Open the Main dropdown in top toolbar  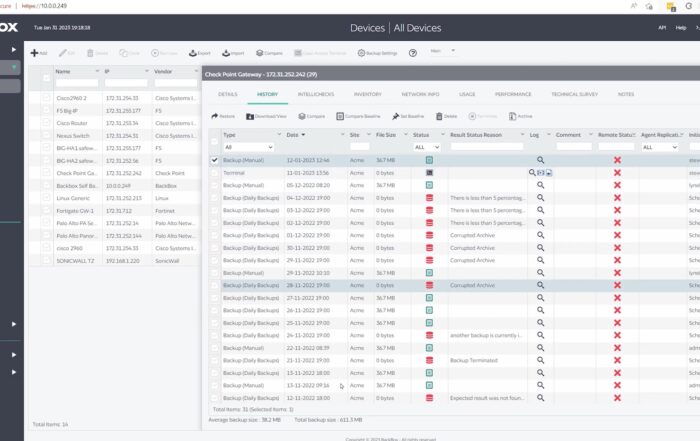[442, 51]
